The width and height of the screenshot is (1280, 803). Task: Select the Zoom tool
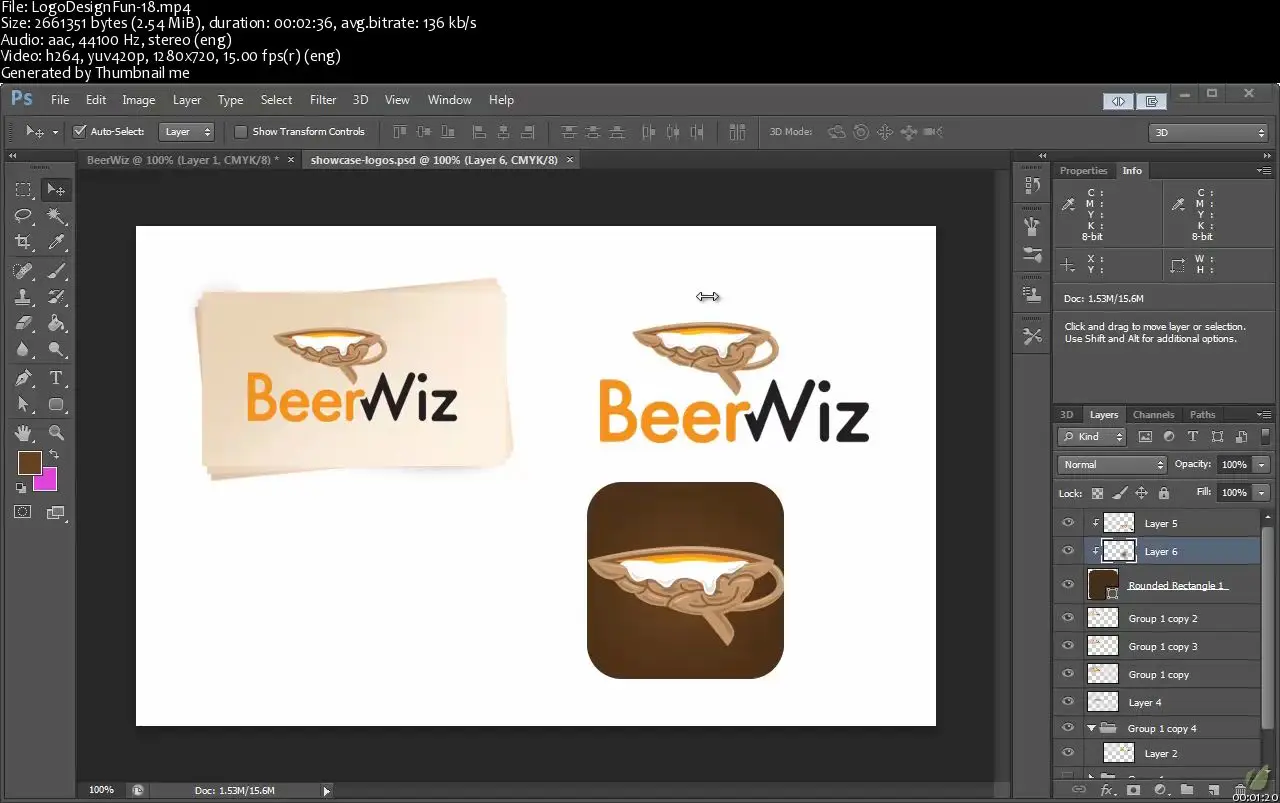pos(57,433)
